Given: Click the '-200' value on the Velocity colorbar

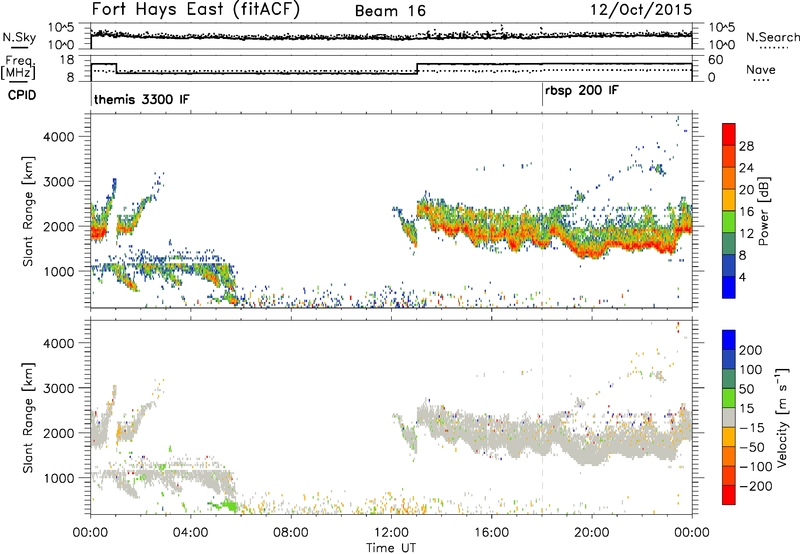Looking at the screenshot, I should 756,486.
